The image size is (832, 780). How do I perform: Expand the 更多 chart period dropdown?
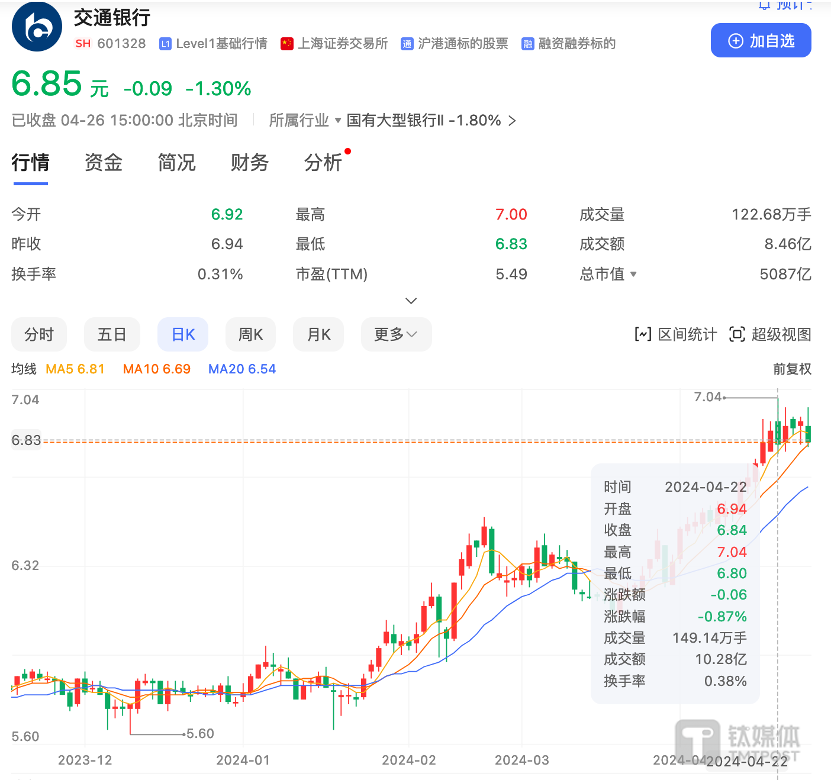395,334
